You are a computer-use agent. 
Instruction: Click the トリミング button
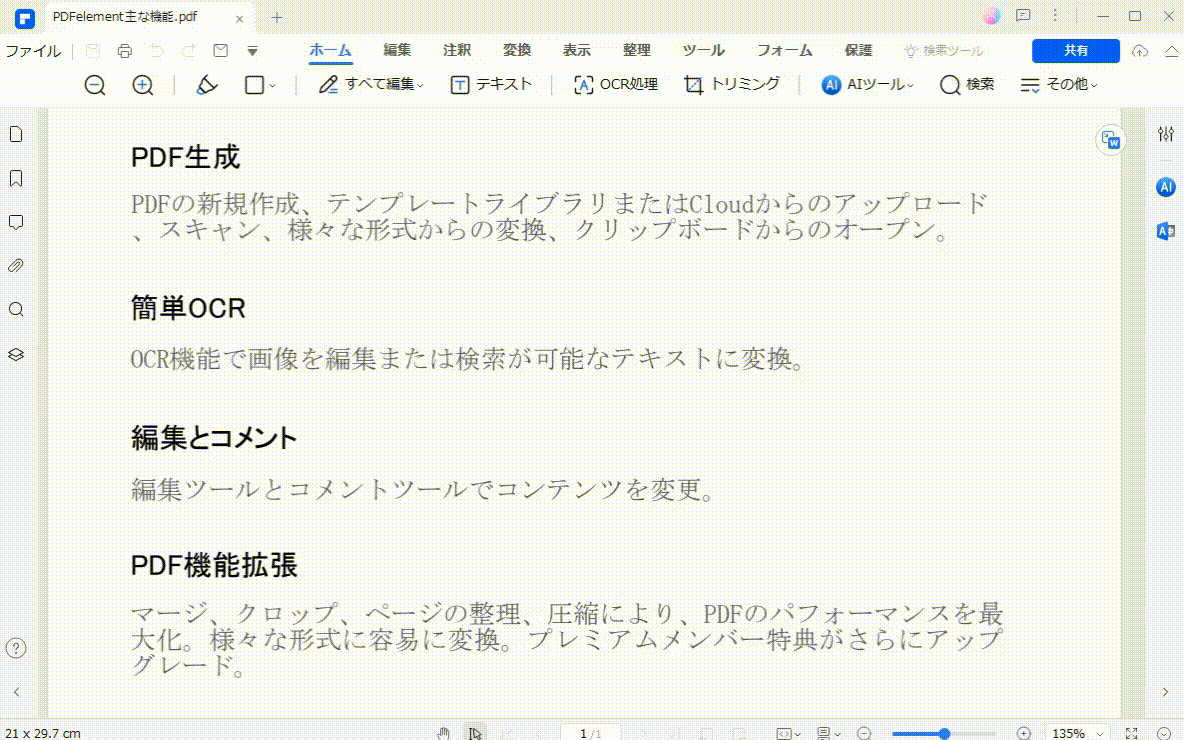[x=732, y=85]
